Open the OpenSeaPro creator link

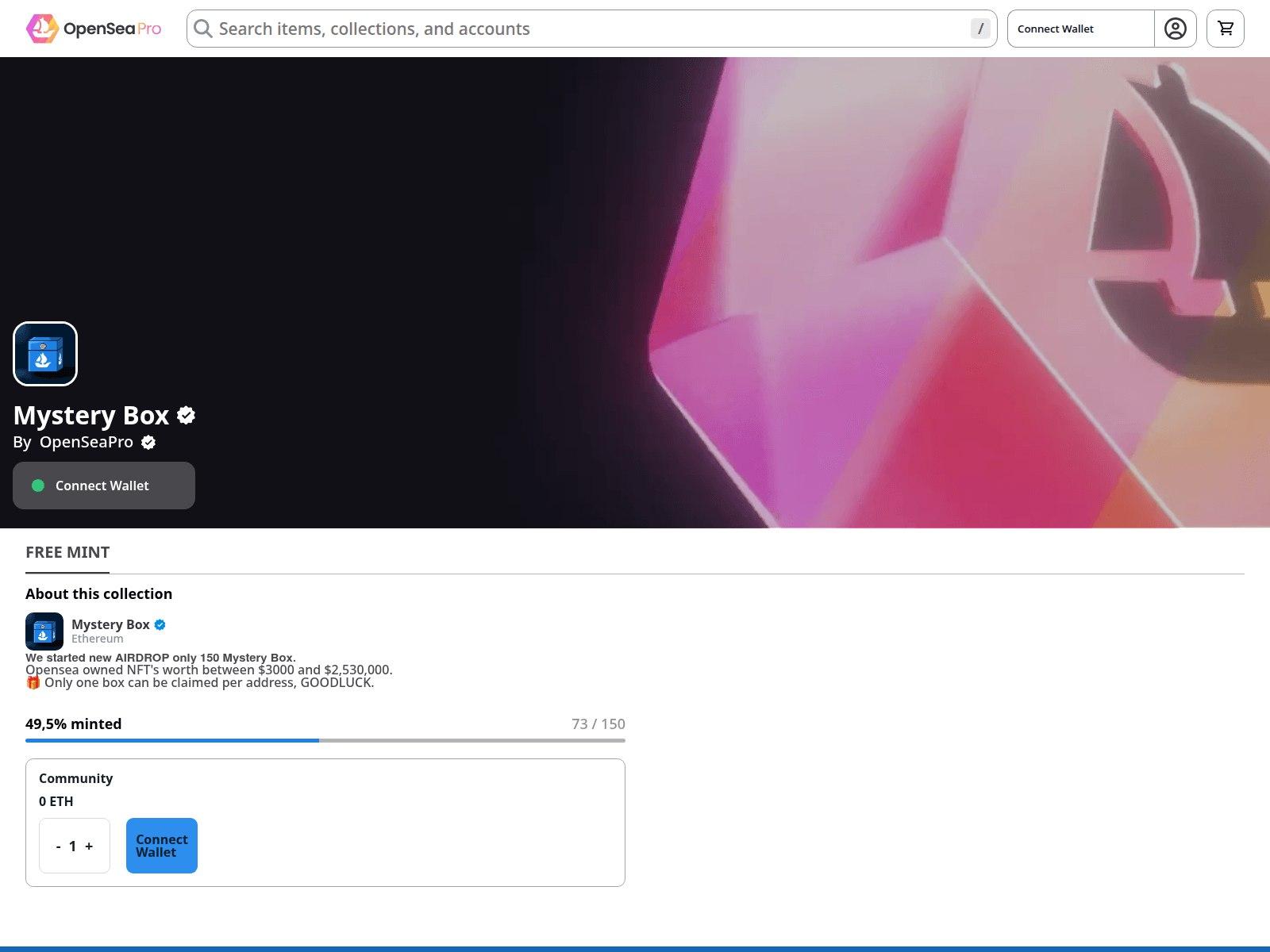pos(87,442)
